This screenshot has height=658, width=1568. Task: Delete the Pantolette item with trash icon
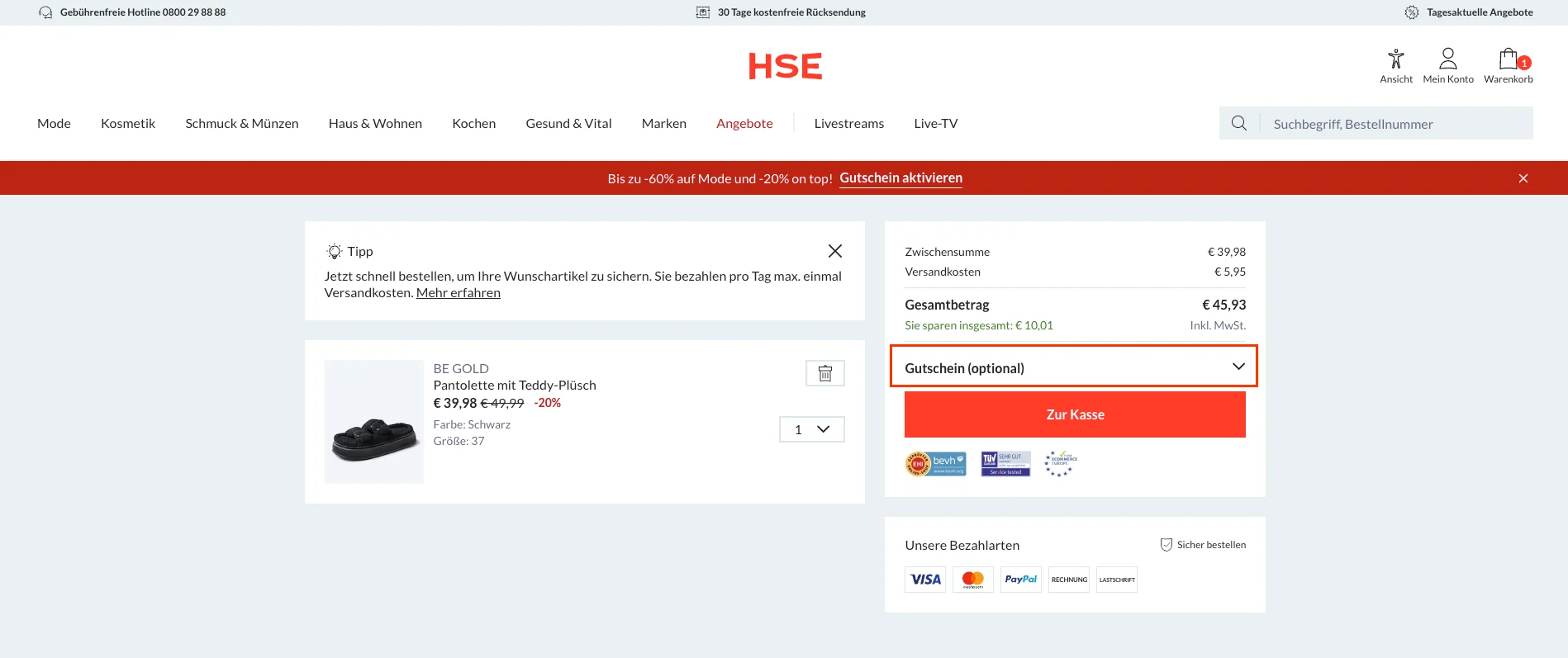pos(824,373)
